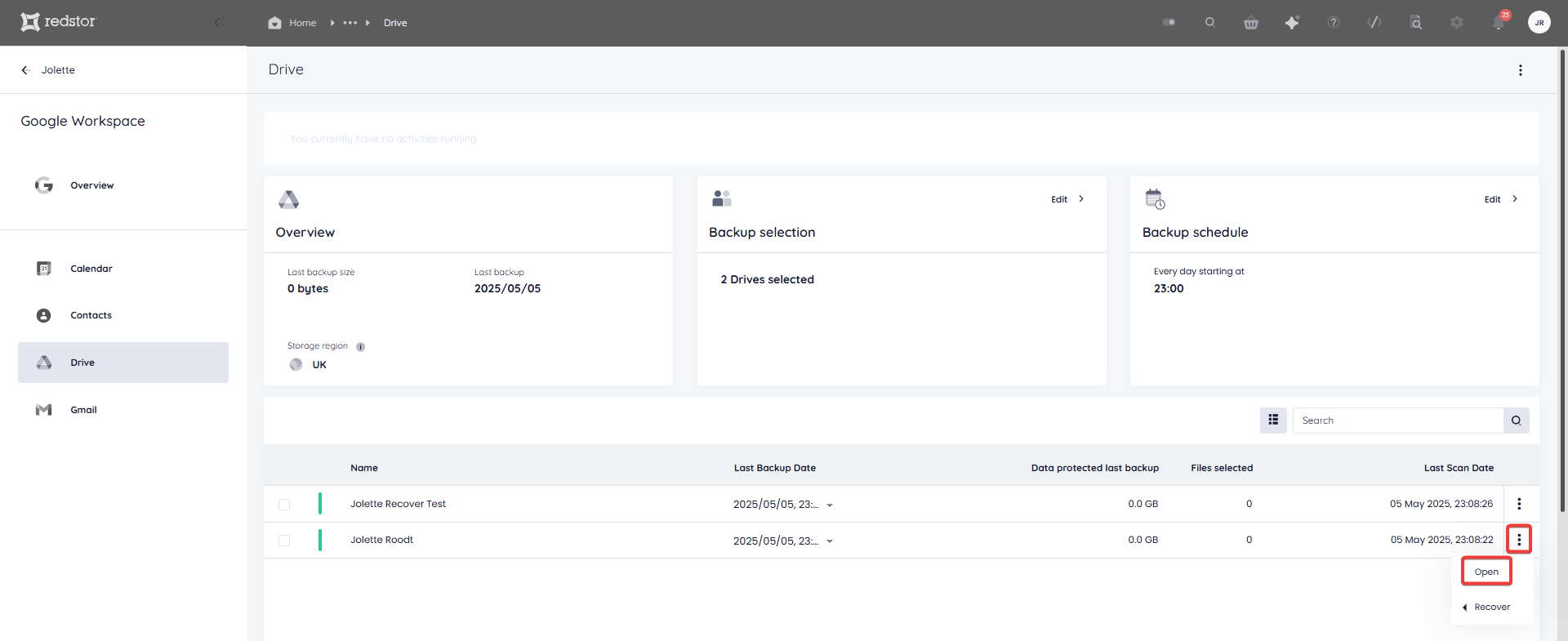Check the Jolette Recover Test checkbox
Image resolution: width=1568 pixels, height=641 pixels.
[x=284, y=505]
